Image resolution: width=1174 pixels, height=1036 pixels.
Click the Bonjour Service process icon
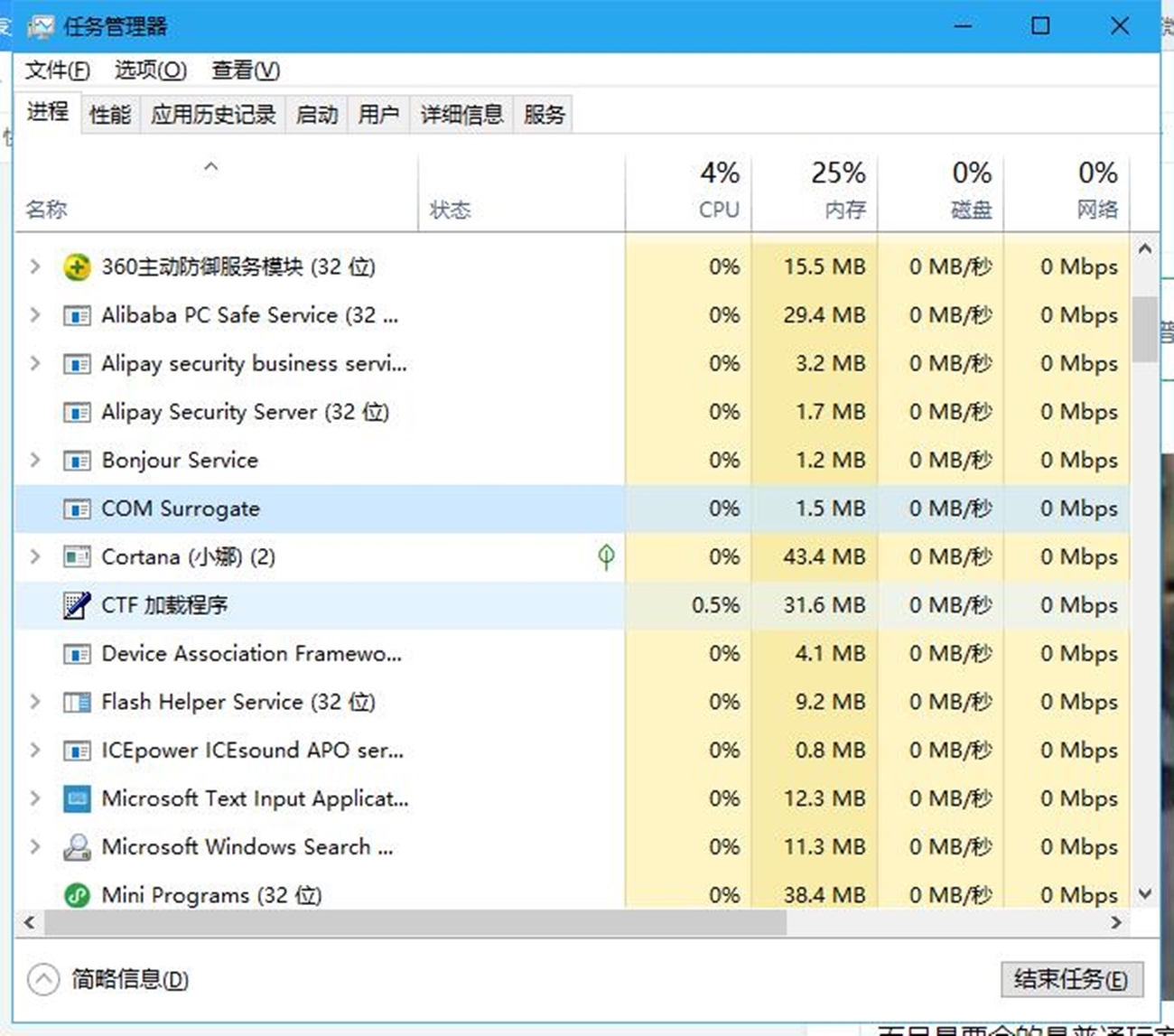point(77,461)
